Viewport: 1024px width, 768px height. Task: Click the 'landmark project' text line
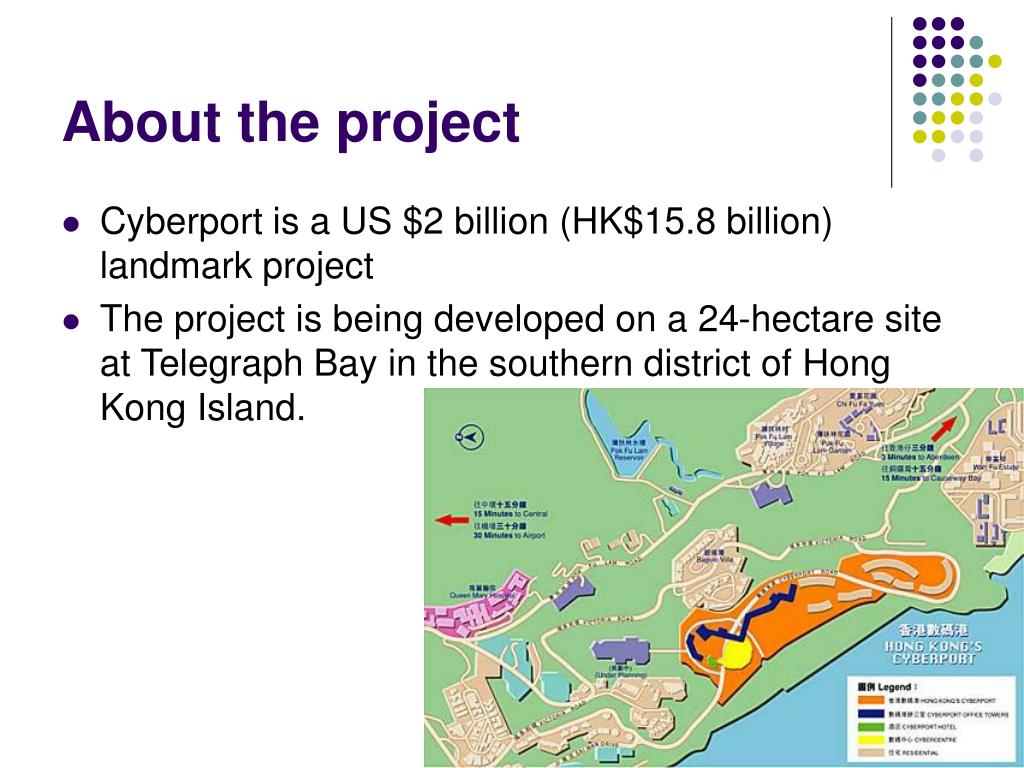(236, 266)
